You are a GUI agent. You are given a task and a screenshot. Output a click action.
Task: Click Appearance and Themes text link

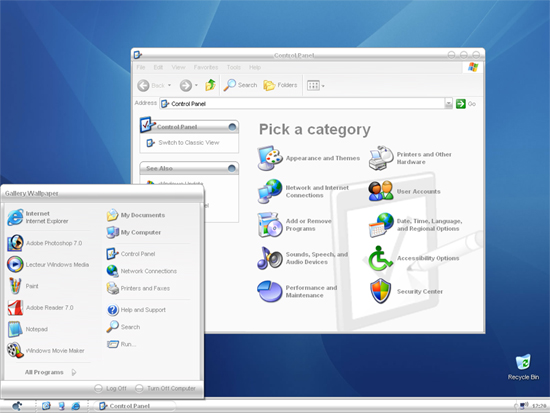pos(323,158)
